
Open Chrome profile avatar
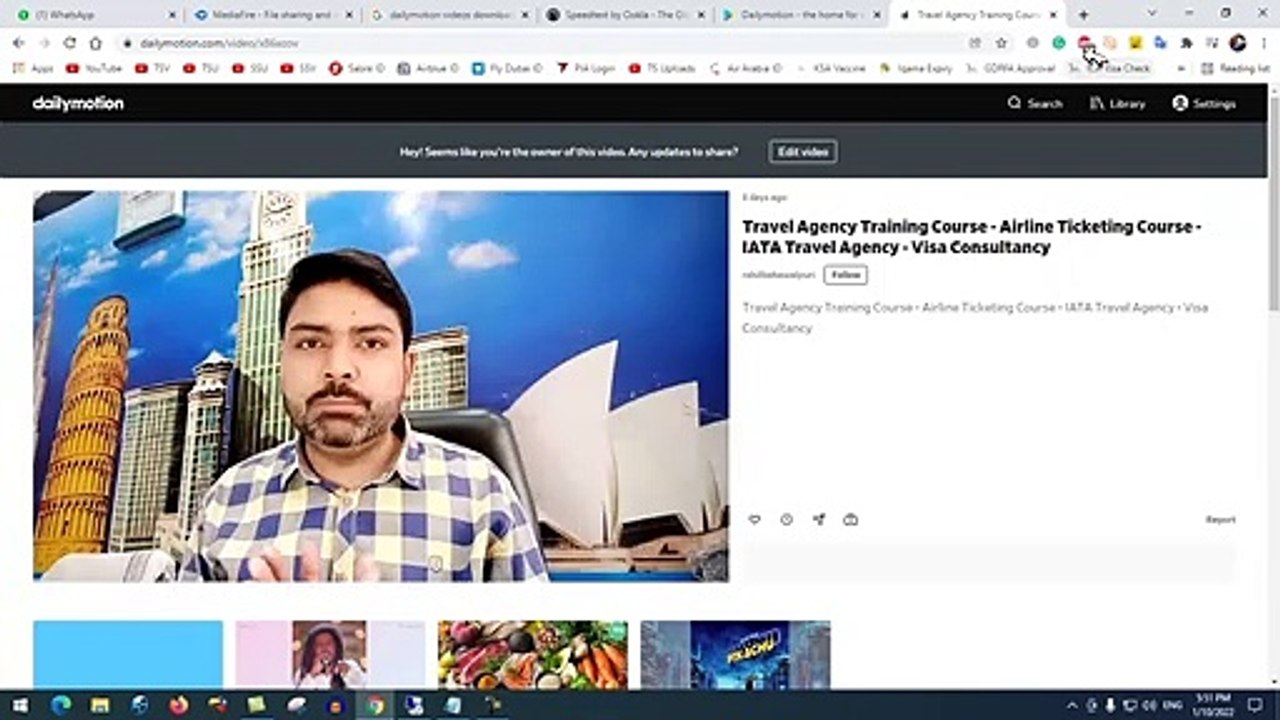coord(1238,43)
